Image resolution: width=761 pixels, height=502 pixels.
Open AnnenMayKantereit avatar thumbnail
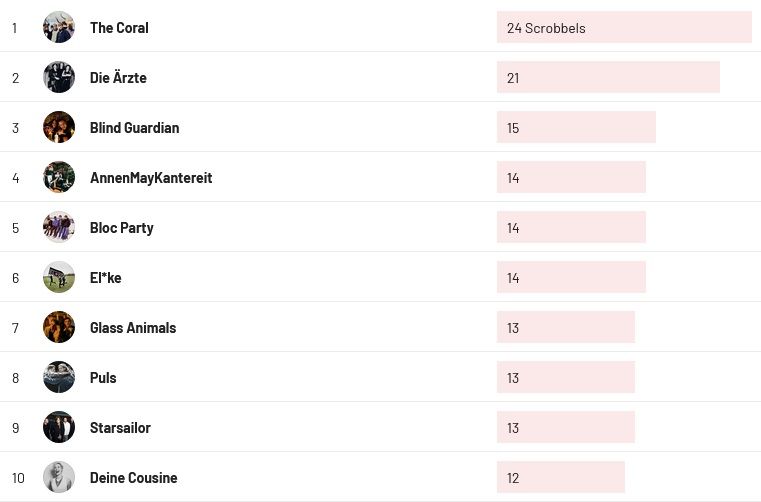[59, 177]
